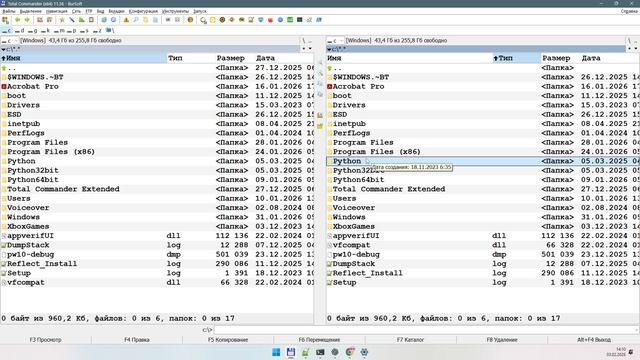Open the Инструменты menu
Viewport: 640px width, 360px height.
pos(175,11)
